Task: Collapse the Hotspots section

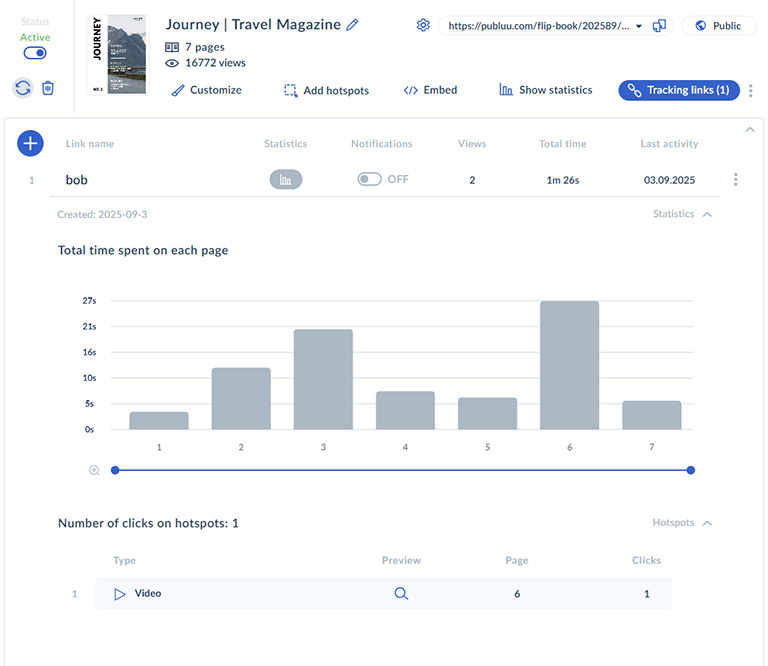Action: click(x=682, y=523)
